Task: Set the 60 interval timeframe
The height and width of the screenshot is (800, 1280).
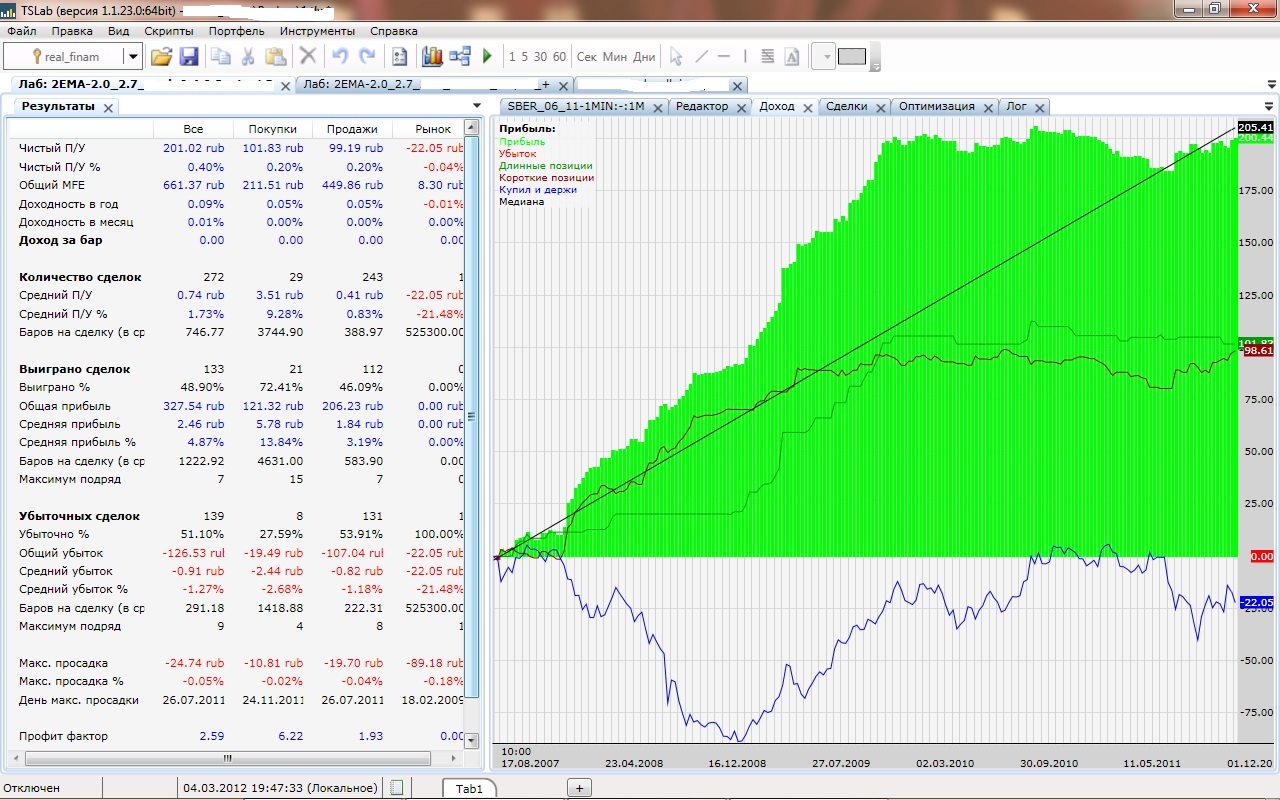Action: click(x=559, y=57)
